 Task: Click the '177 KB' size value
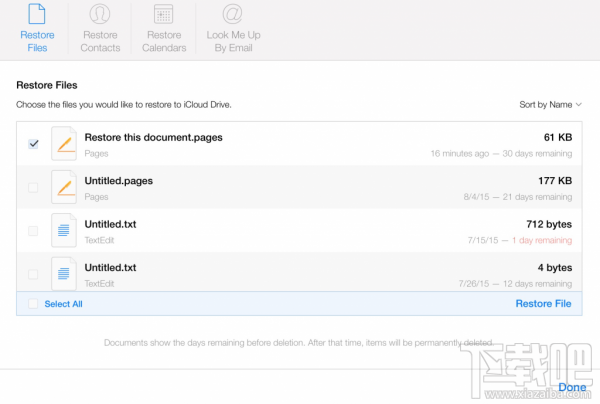coord(555,181)
